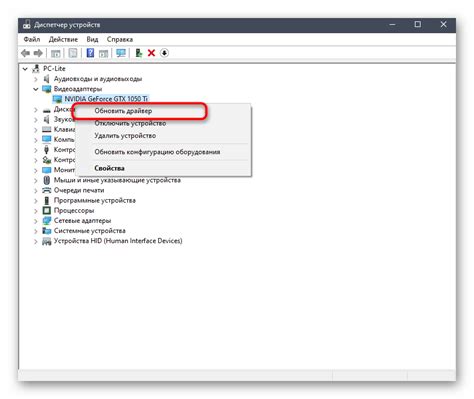Click the circular down-arrow toolbar icon

pos(164,53)
